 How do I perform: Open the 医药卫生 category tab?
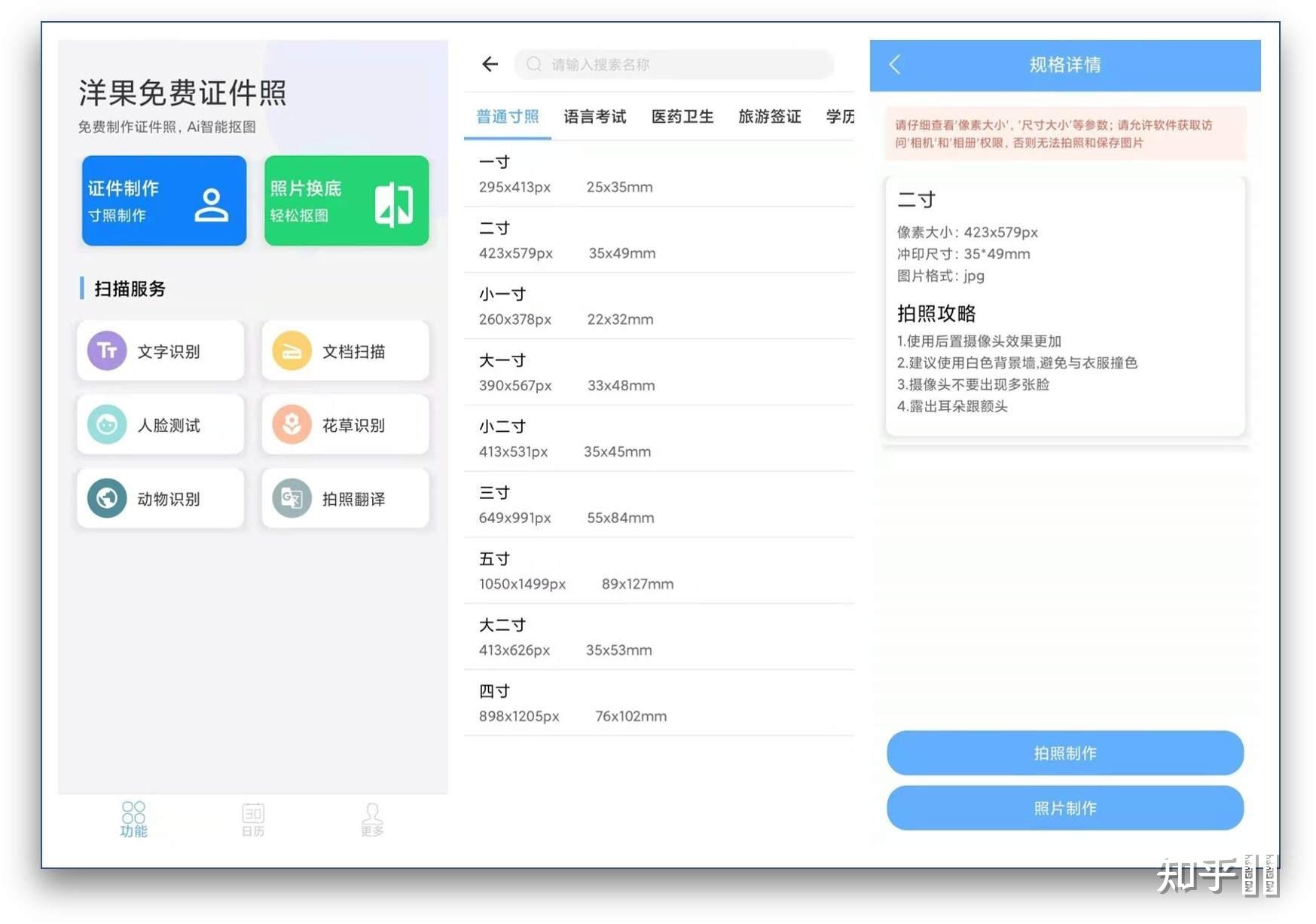[x=682, y=117]
